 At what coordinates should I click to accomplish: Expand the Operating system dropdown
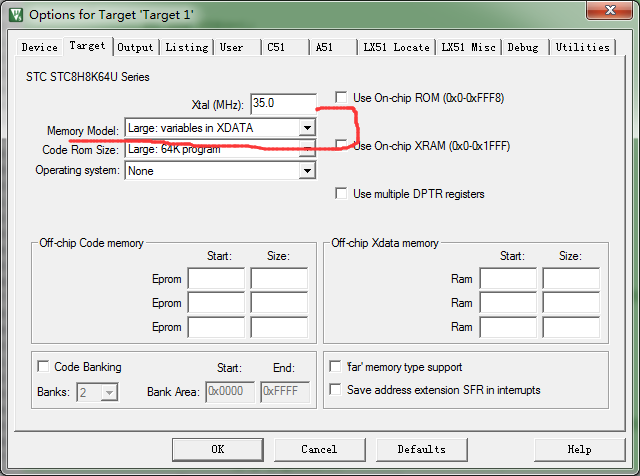[x=307, y=171]
